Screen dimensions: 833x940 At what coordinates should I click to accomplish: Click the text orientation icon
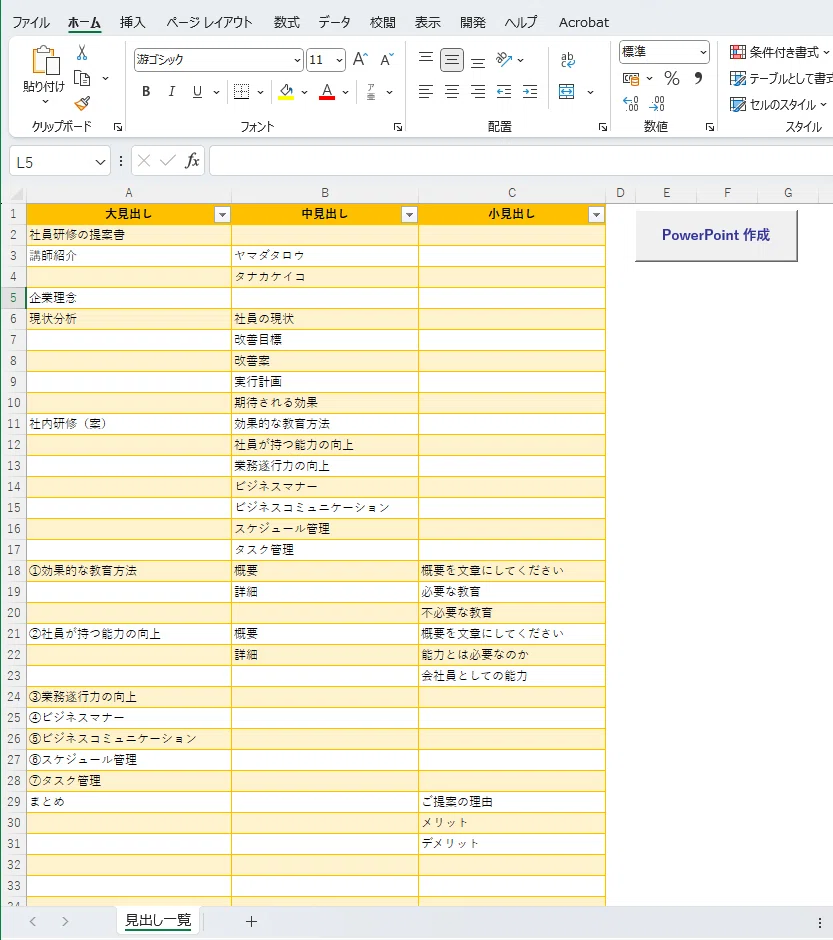pos(504,59)
